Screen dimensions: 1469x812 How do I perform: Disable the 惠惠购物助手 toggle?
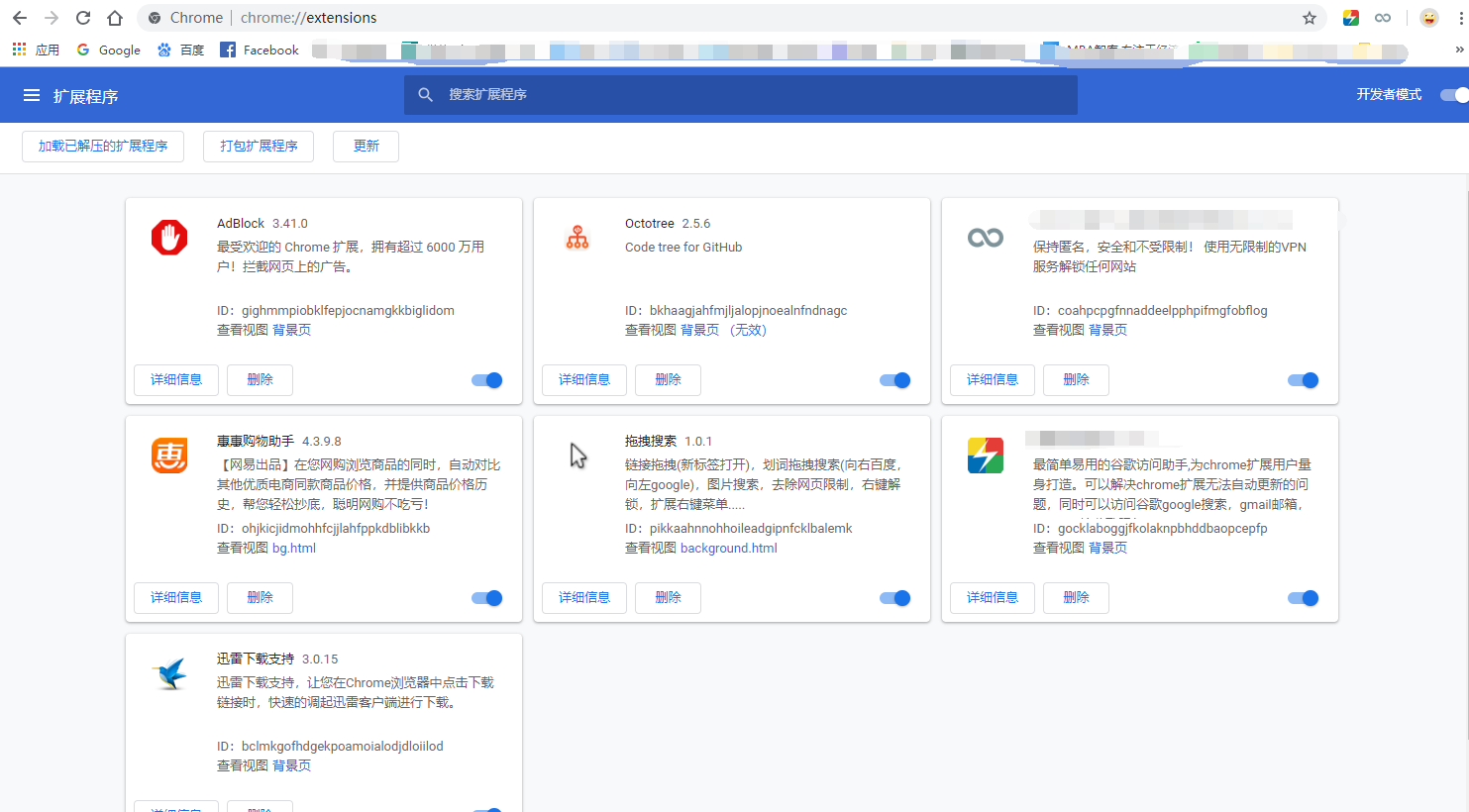pyautogui.click(x=487, y=598)
